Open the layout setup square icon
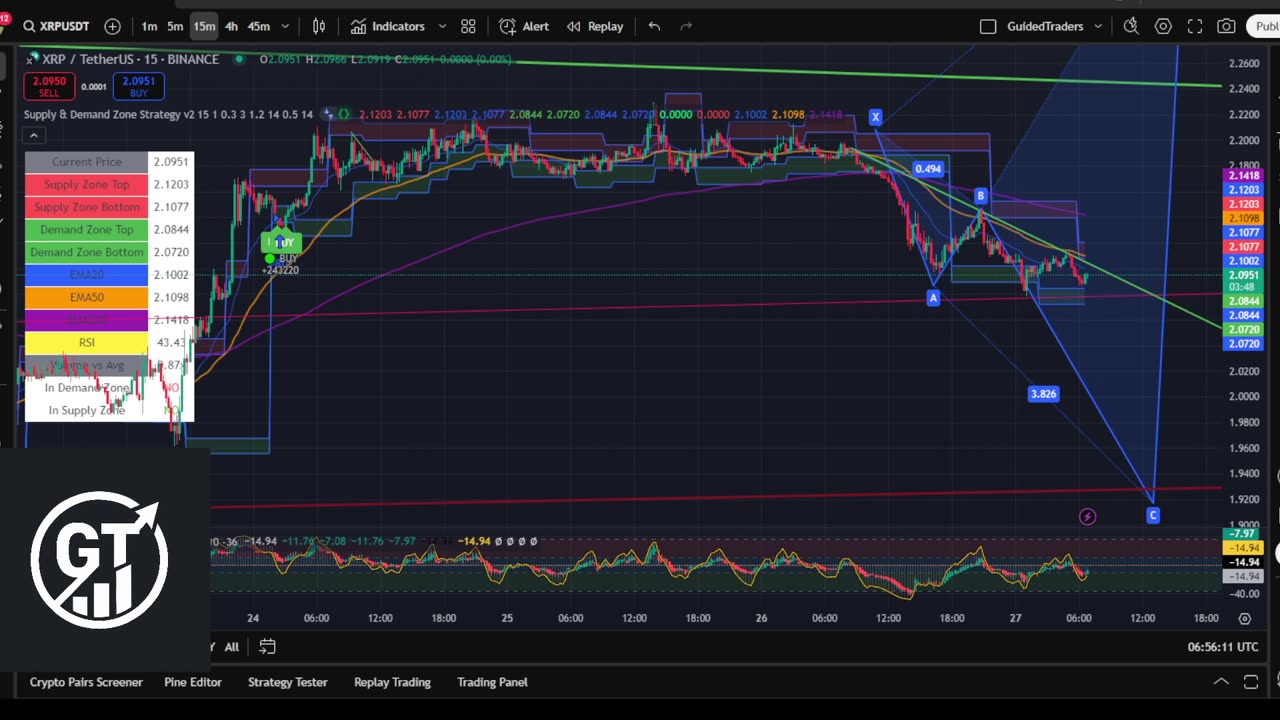 (988, 26)
